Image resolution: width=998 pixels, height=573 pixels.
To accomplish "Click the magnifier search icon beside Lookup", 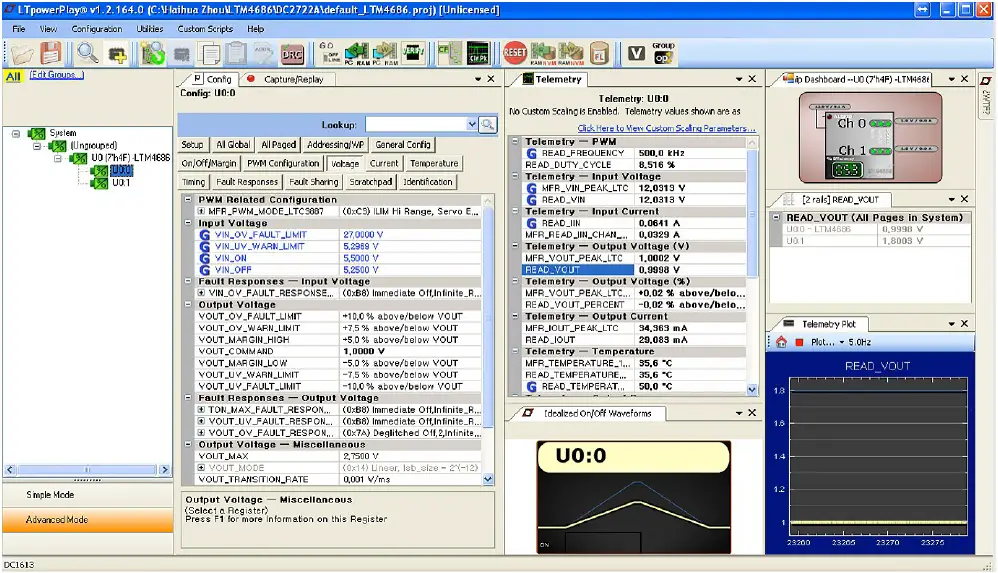I will [488, 124].
